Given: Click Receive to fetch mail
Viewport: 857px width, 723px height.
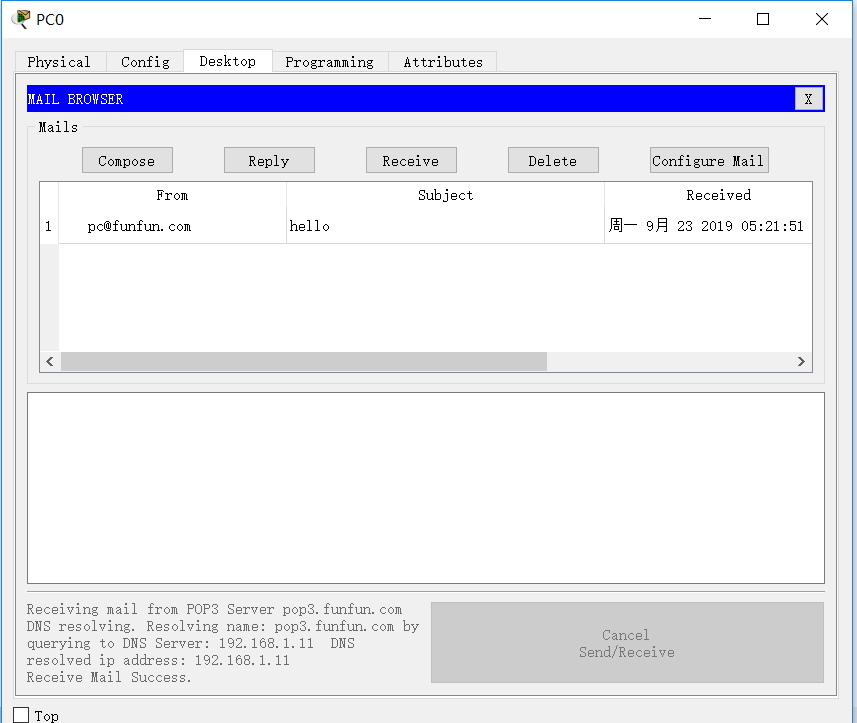Looking at the screenshot, I should (411, 161).
